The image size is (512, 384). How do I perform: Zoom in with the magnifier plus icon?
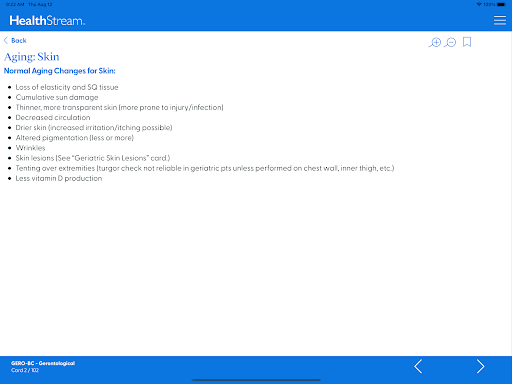pos(435,42)
